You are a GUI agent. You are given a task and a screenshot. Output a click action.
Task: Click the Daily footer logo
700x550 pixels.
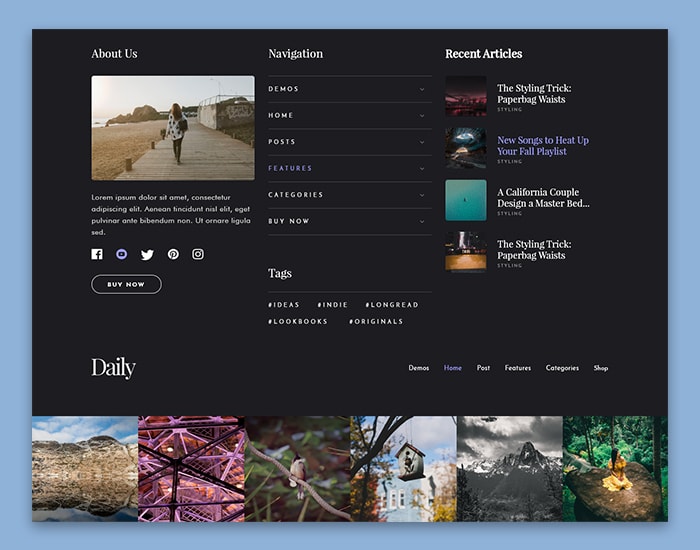pos(113,368)
